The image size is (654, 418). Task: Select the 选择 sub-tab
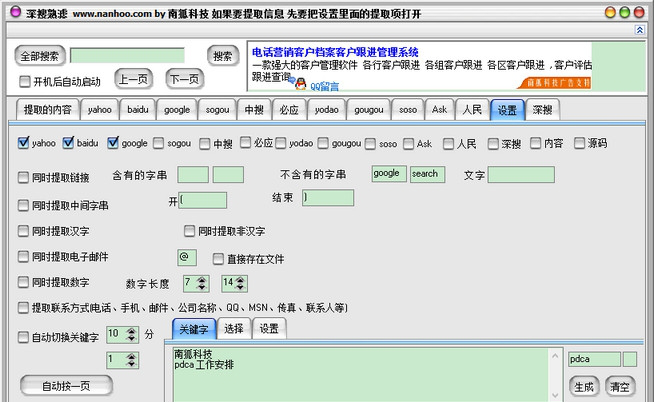234,328
